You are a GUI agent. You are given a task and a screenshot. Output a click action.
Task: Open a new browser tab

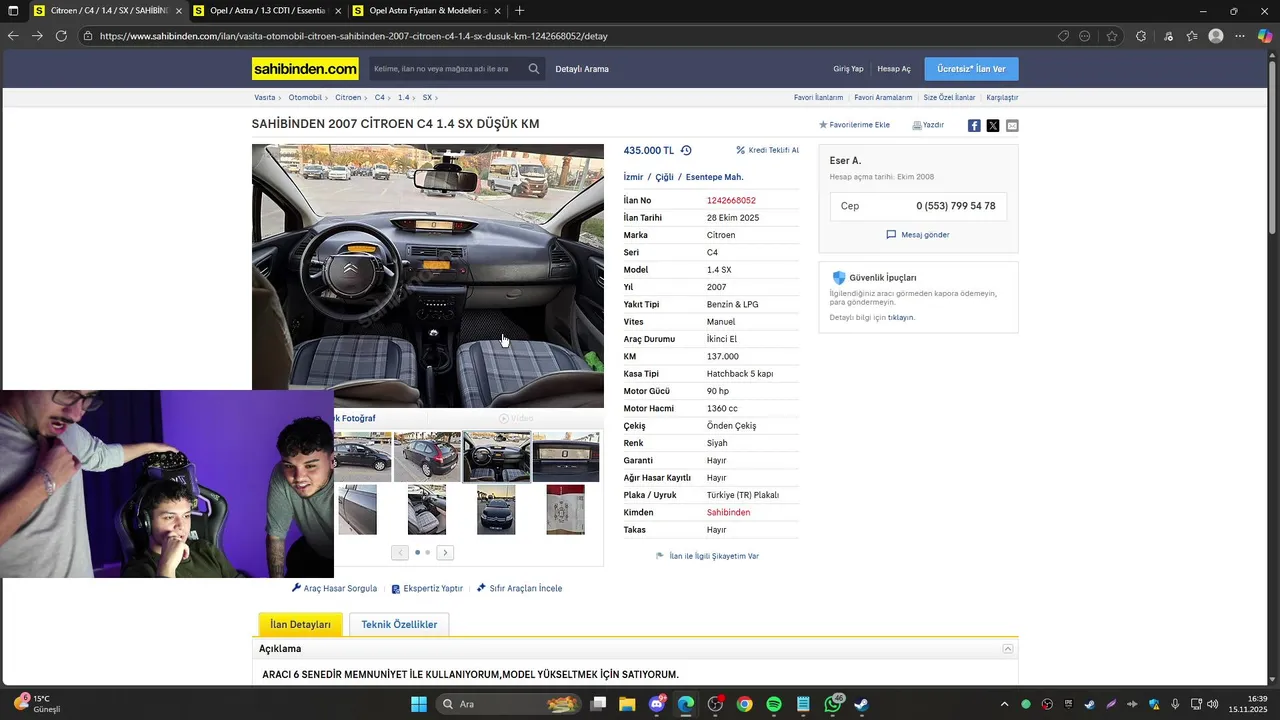pyautogui.click(x=519, y=11)
